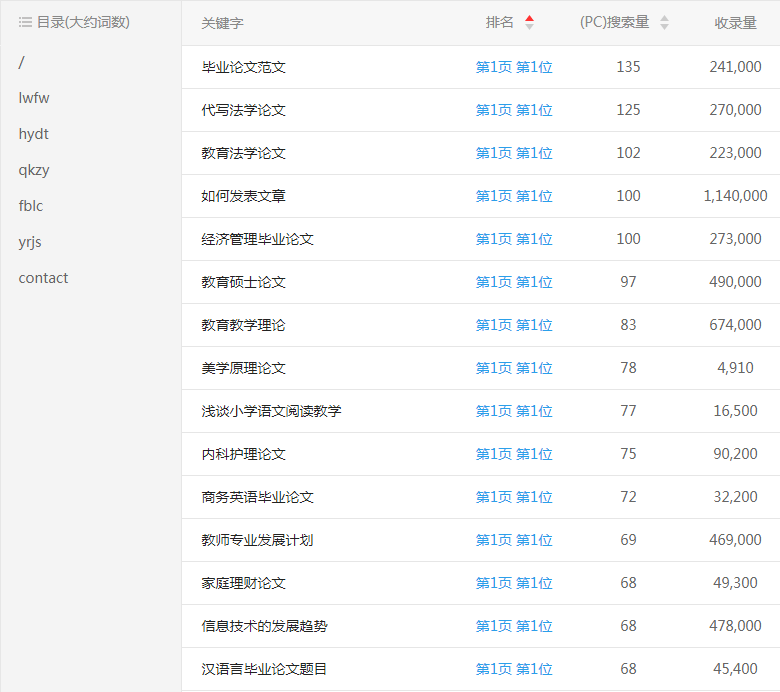Image resolution: width=780 pixels, height=692 pixels.
Task: Sort by ranking using the 排名 arrows
Action: coord(529,22)
